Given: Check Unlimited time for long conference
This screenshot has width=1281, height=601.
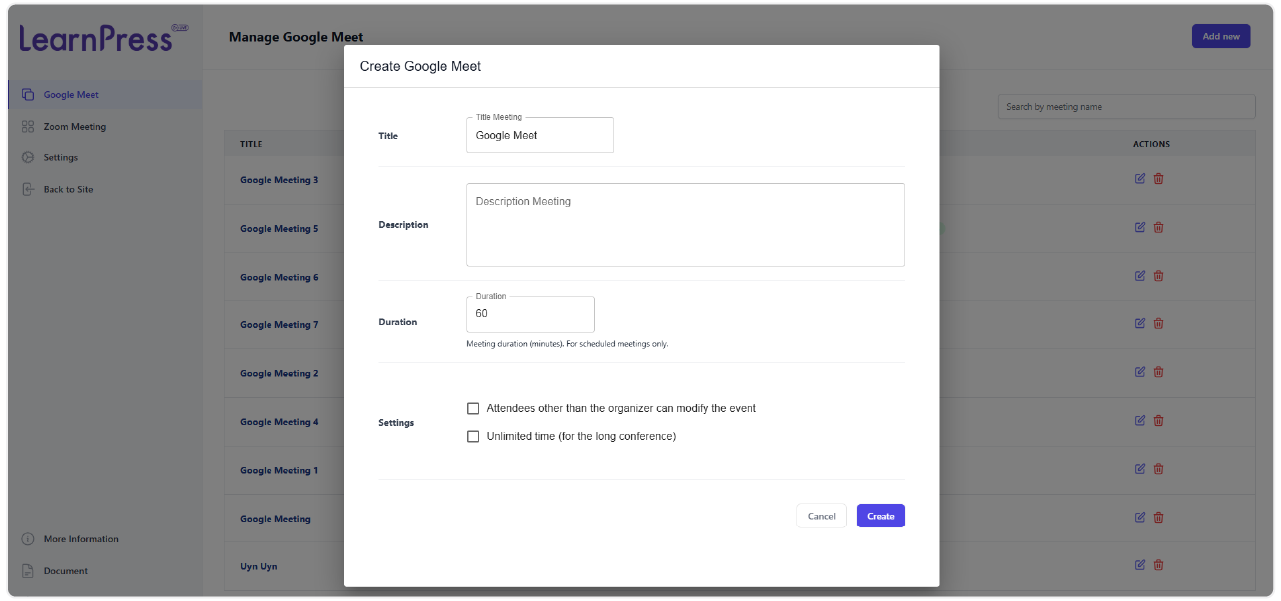Looking at the screenshot, I should click(474, 437).
